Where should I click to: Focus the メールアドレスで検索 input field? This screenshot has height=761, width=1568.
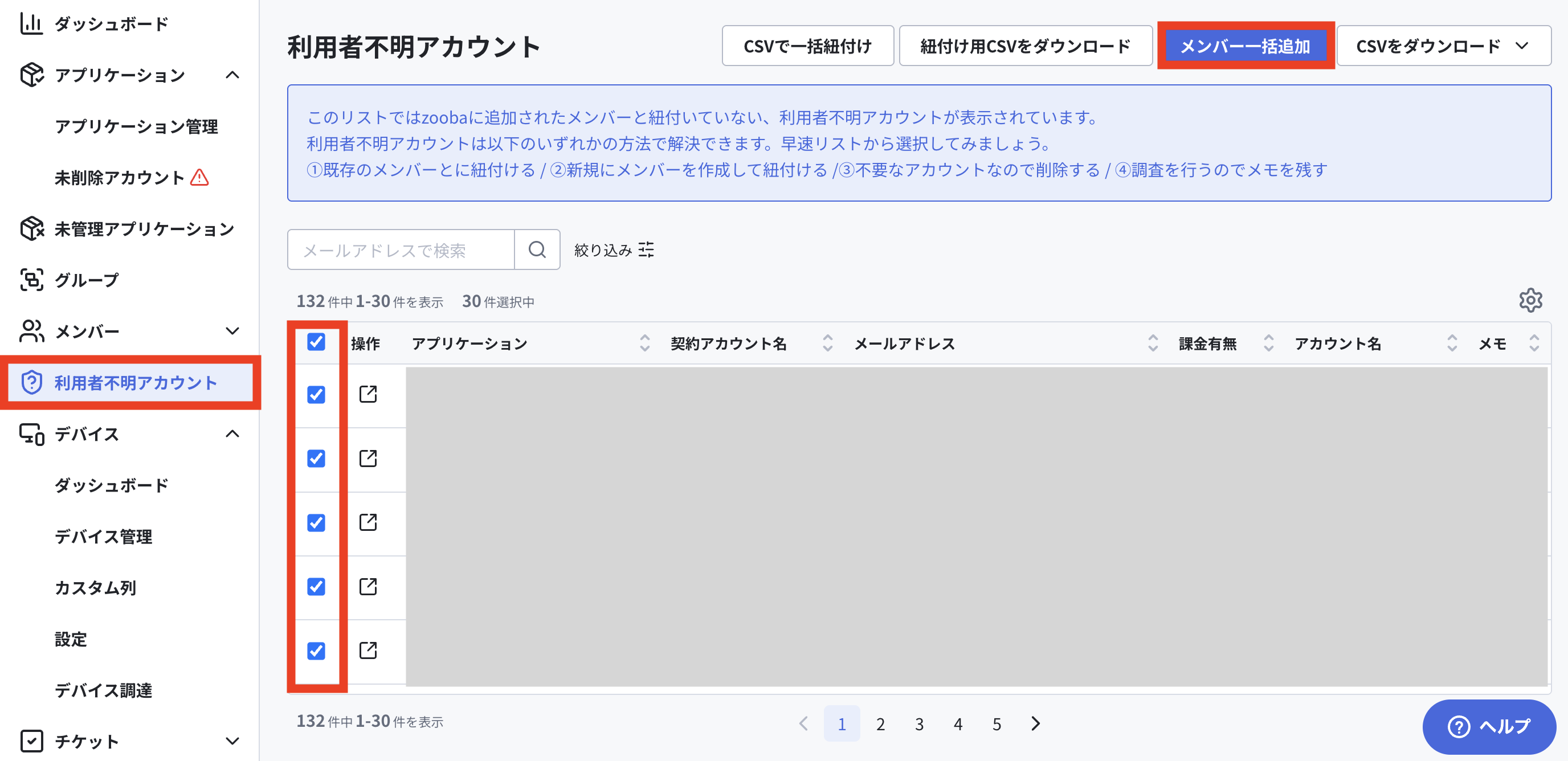click(x=401, y=249)
